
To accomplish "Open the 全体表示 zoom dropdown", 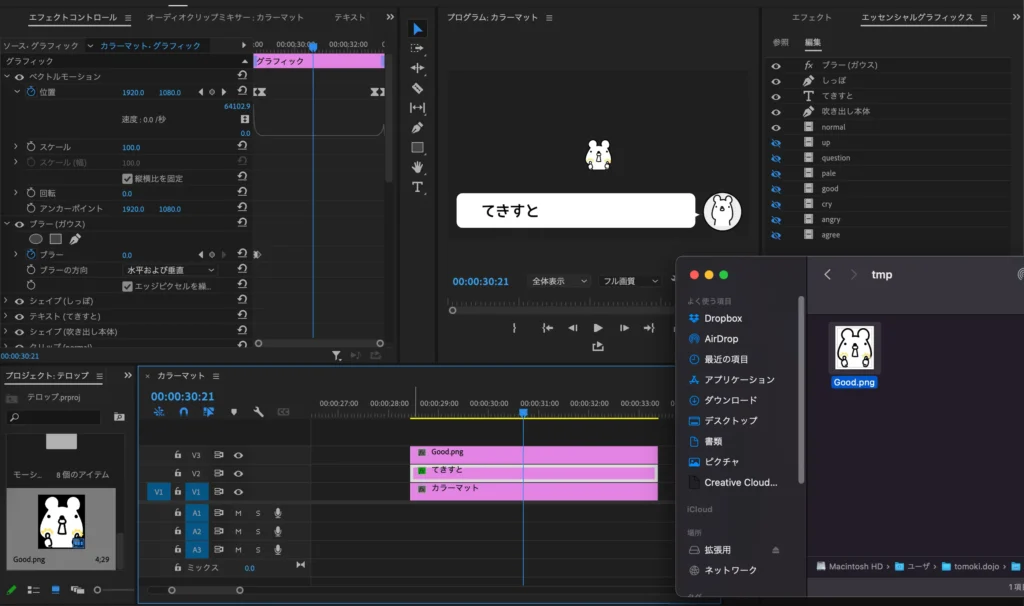I will click(560, 282).
